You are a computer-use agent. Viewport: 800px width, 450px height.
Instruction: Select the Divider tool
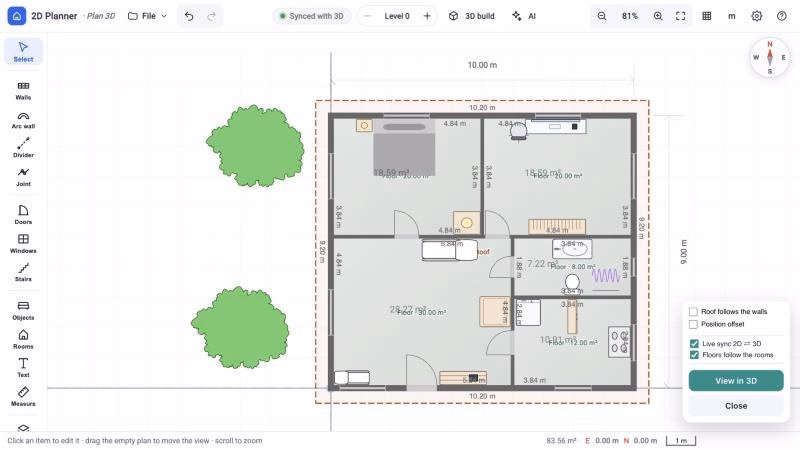pyautogui.click(x=23, y=148)
